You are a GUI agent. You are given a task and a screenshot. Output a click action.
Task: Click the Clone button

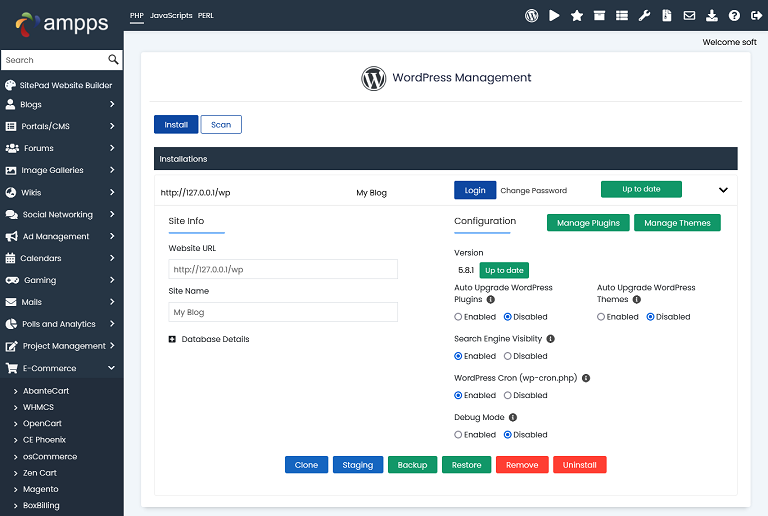(x=306, y=465)
